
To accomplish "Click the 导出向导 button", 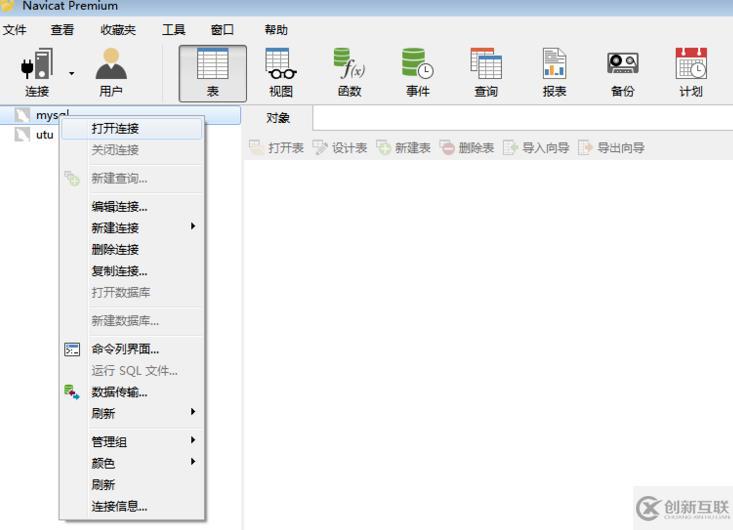I will (611, 148).
